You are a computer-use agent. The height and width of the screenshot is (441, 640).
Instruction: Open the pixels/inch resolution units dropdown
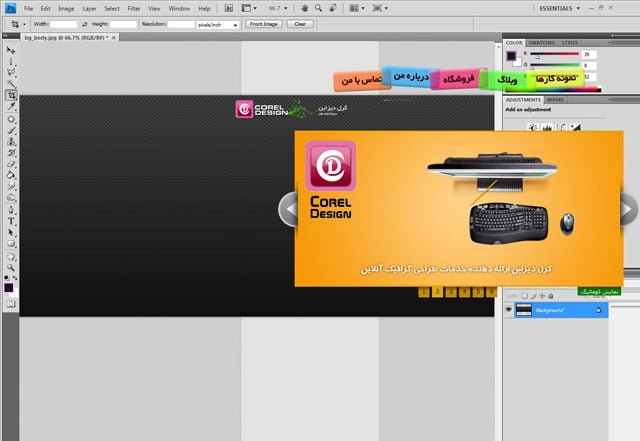pyautogui.click(x=219, y=23)
